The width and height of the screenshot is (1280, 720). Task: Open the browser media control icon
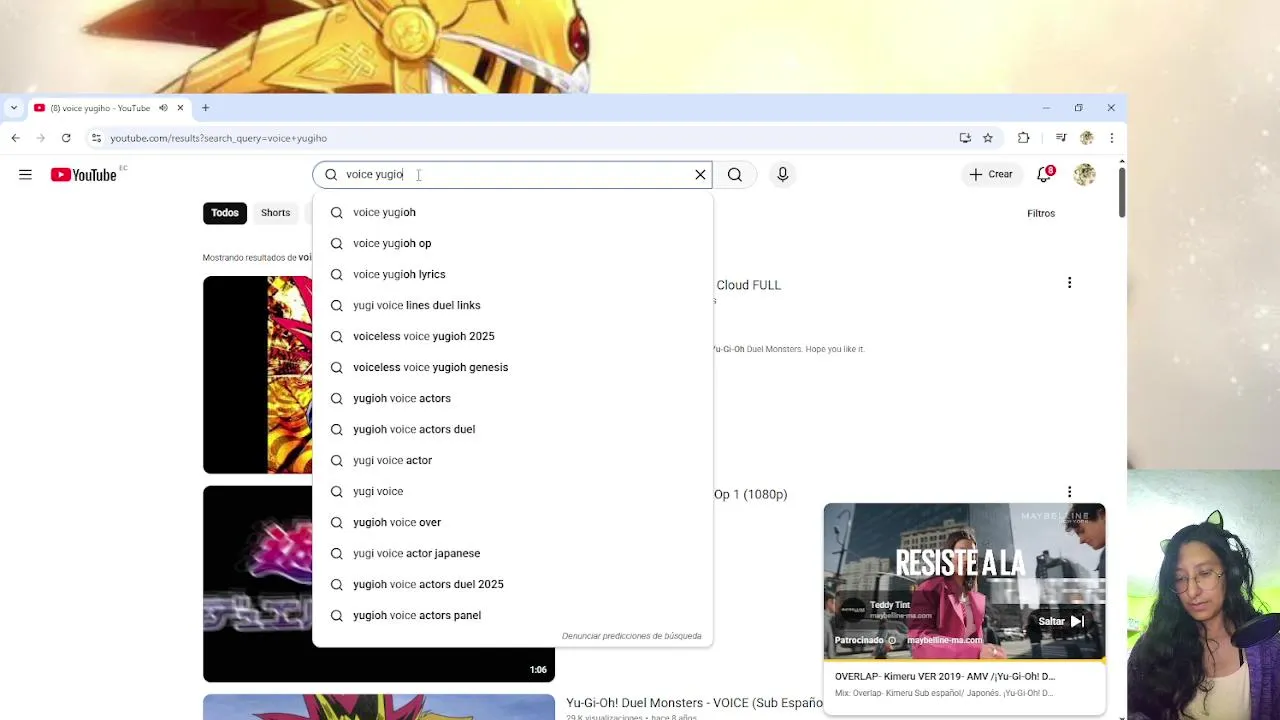1061,138
